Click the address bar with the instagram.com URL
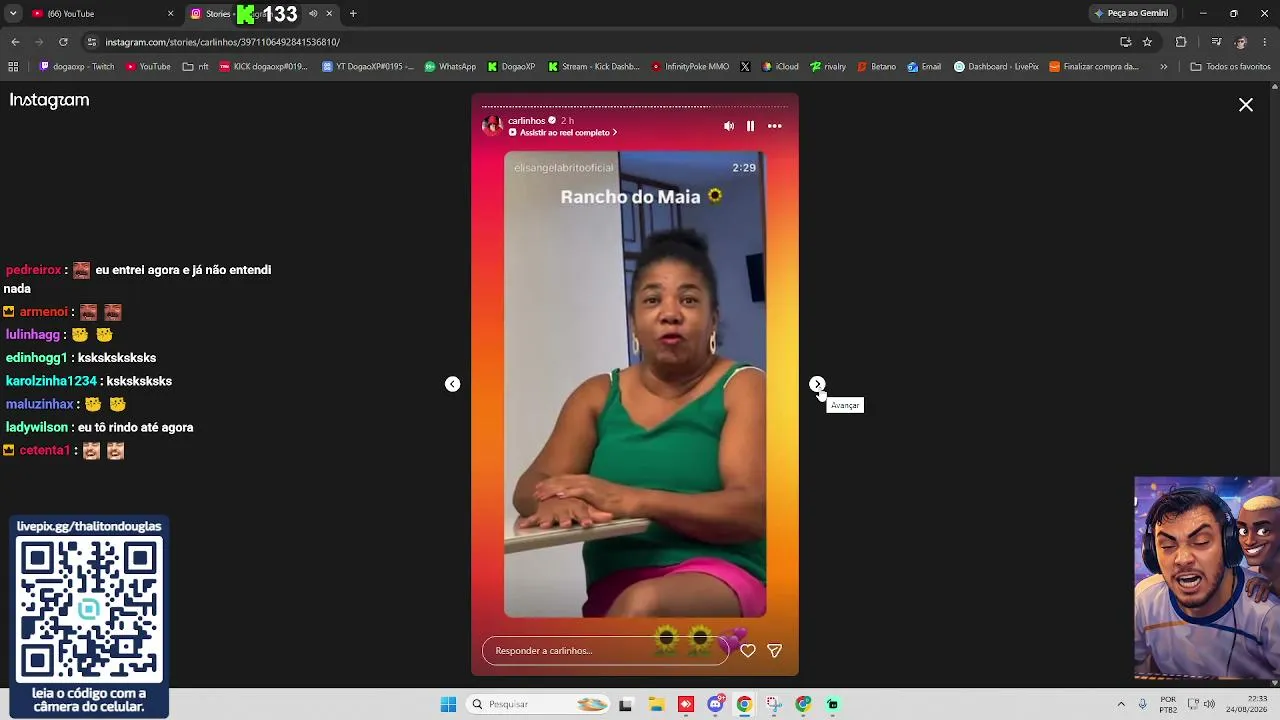1280x720 pixels. [x=600, y=42]
